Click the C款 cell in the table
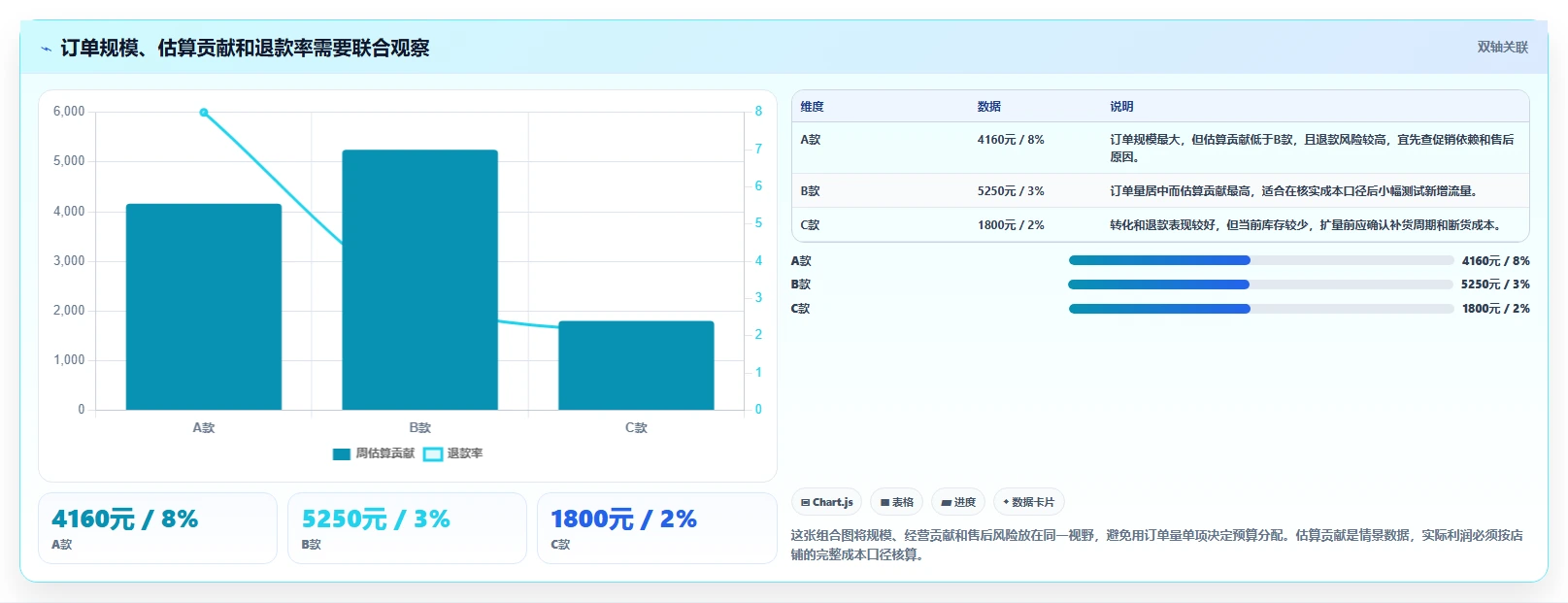Viewport: 1568px width, 603px height. pos(810,225)
